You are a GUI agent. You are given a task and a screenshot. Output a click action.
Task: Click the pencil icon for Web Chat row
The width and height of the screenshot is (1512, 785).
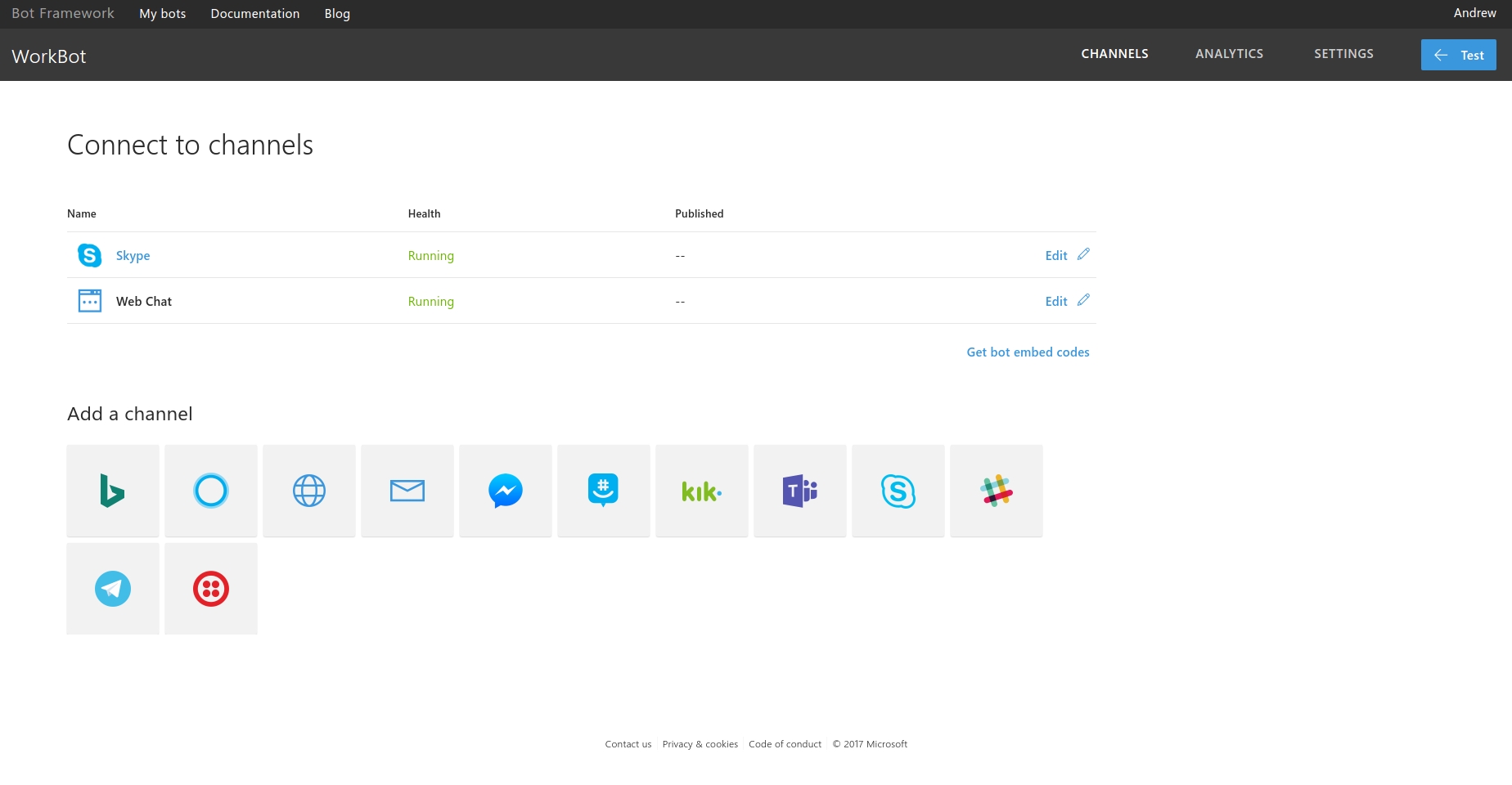click(1083, 300)
